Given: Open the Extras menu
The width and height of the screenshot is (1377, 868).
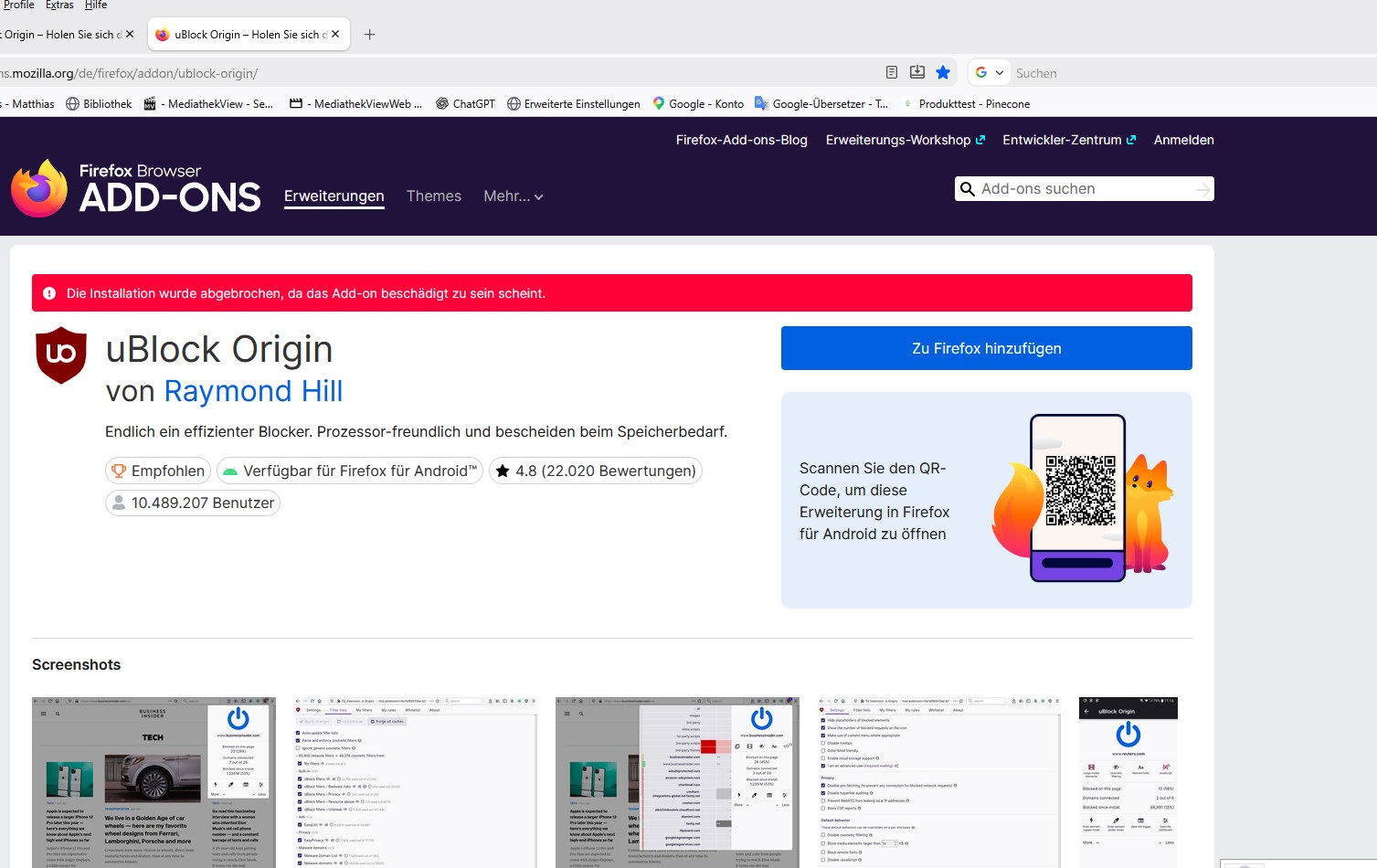Looking at the screenshot, I should coord(59,5).
